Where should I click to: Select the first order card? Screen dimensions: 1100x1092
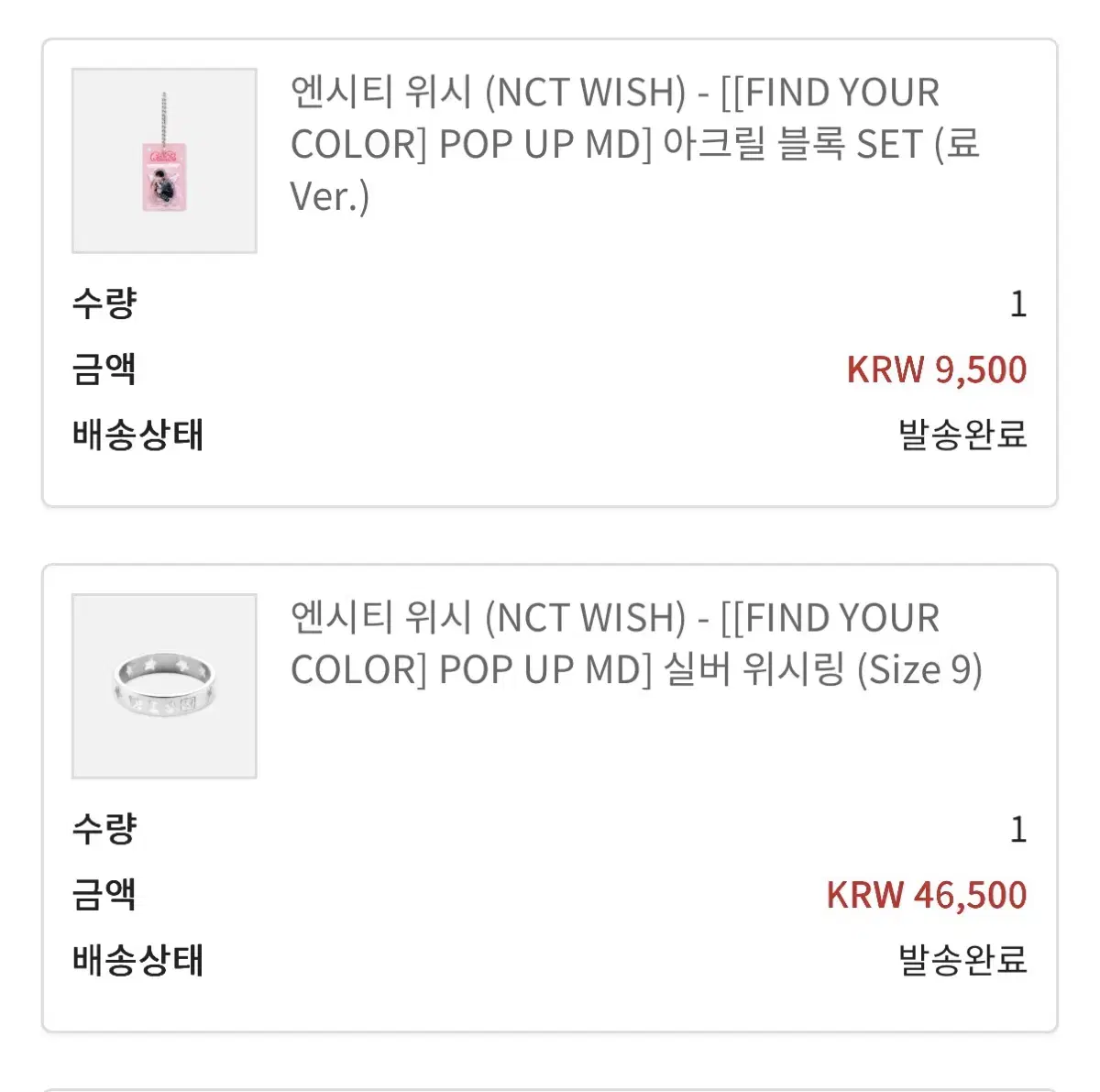click(x=550, y=270)
